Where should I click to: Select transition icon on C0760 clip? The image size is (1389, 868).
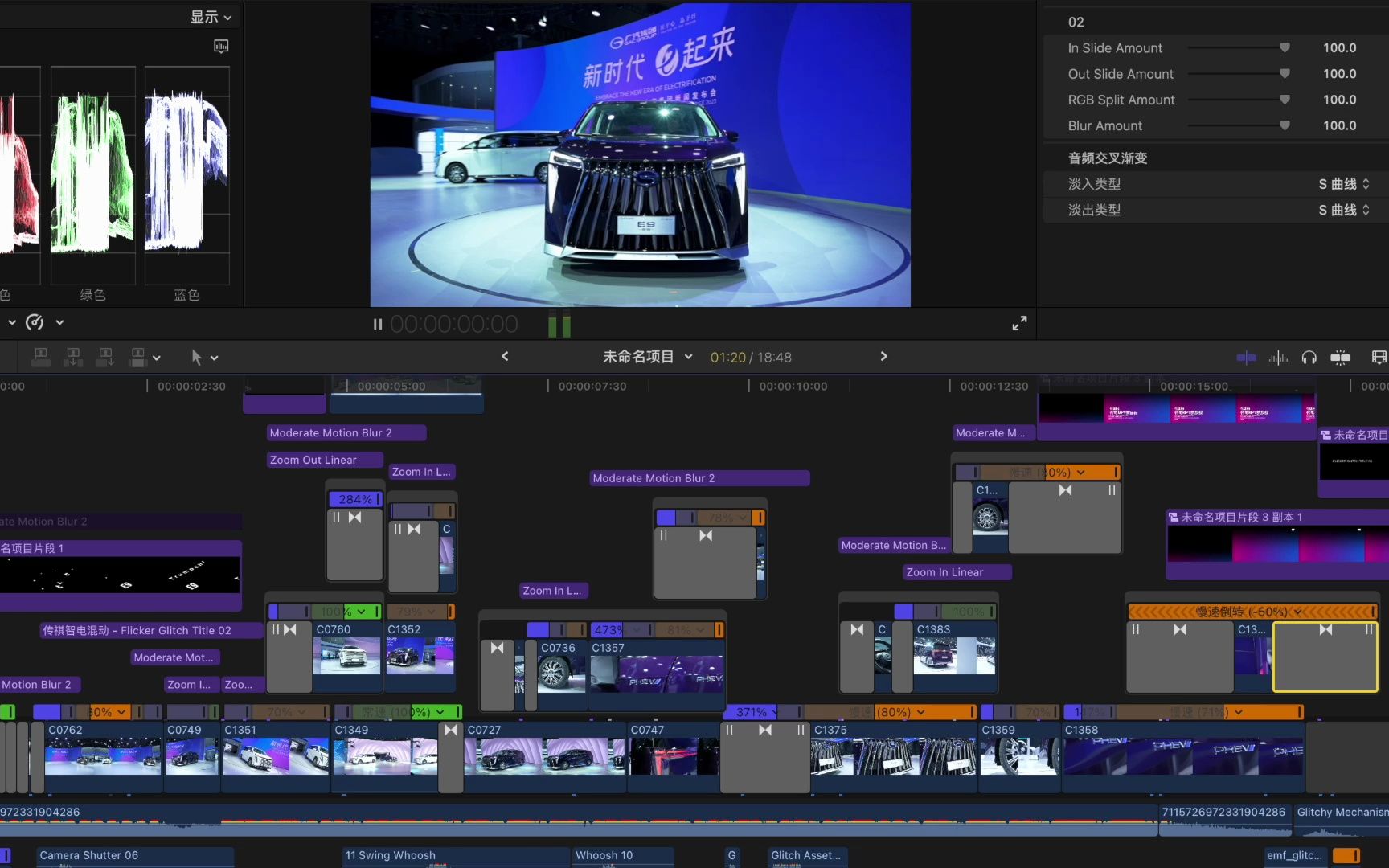289,629
